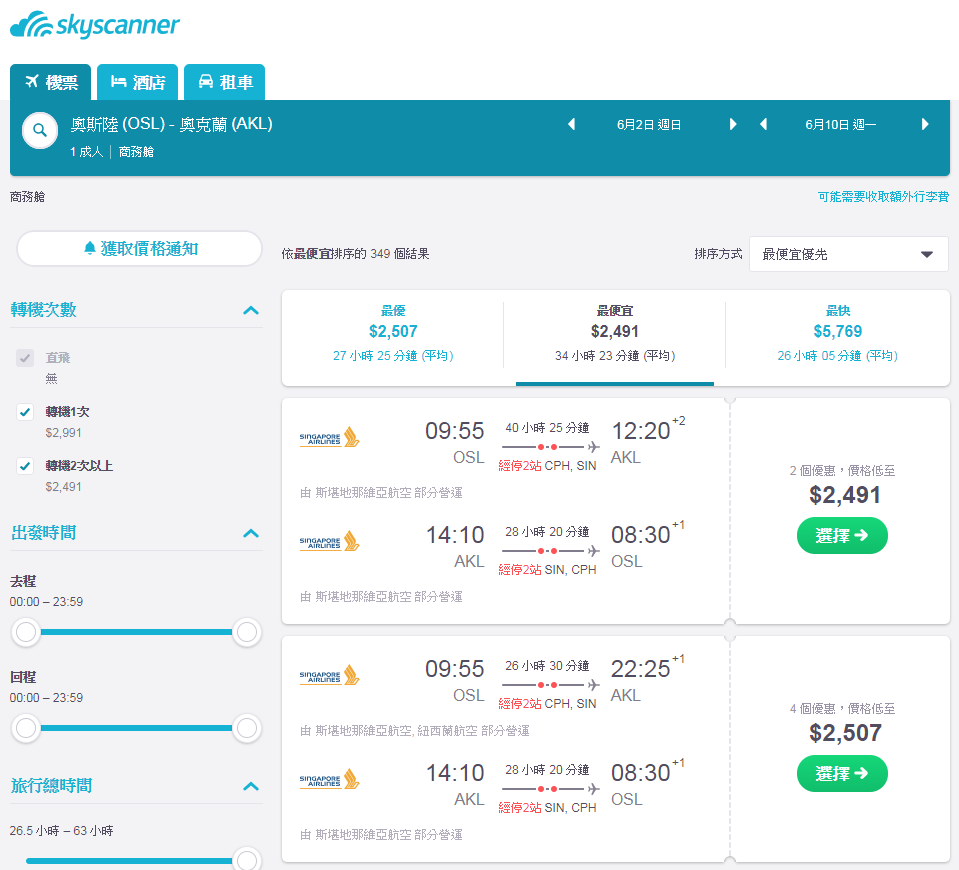Select the $2,491 flight with 選擇 button

(x=842, y=535)
